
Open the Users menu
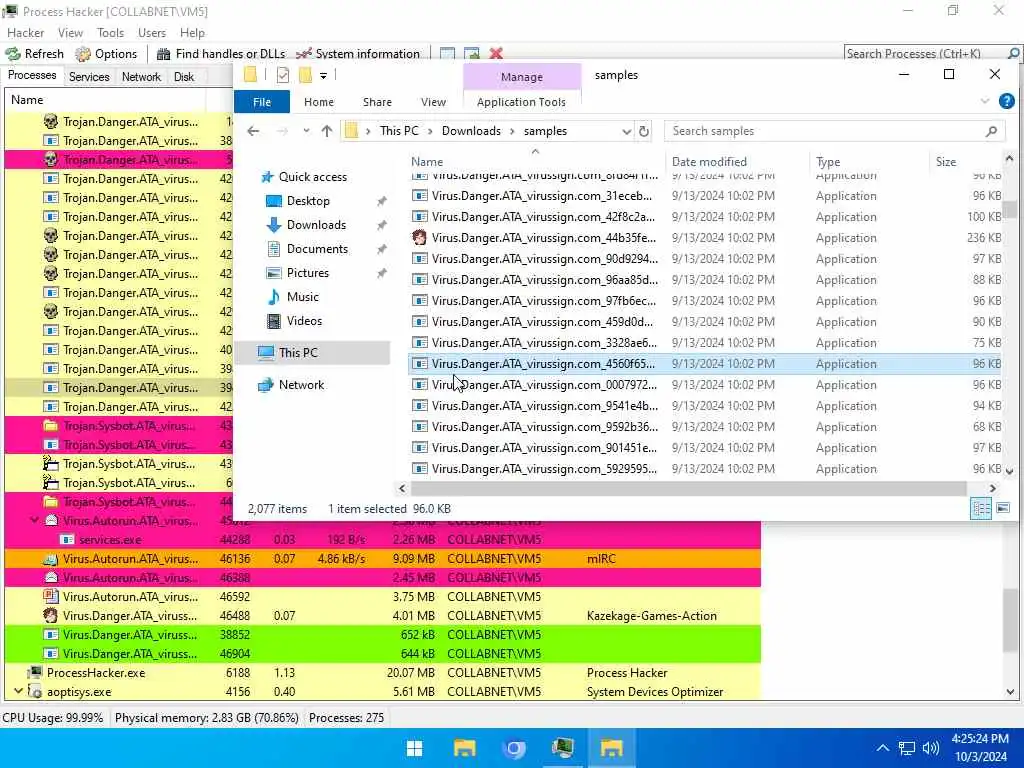click(x=152, y=33)
